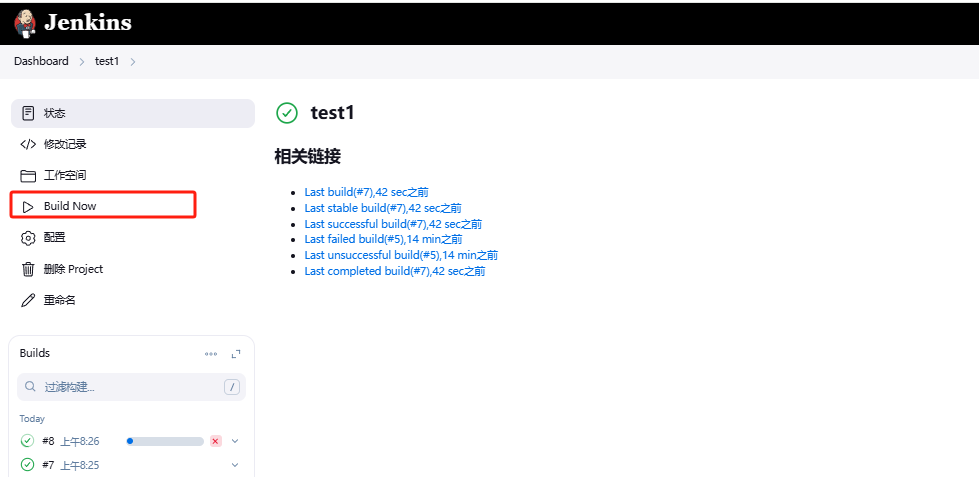Click the Builds panel heading
The width and height of the screenshot is (979, 477).
[35, 353]
